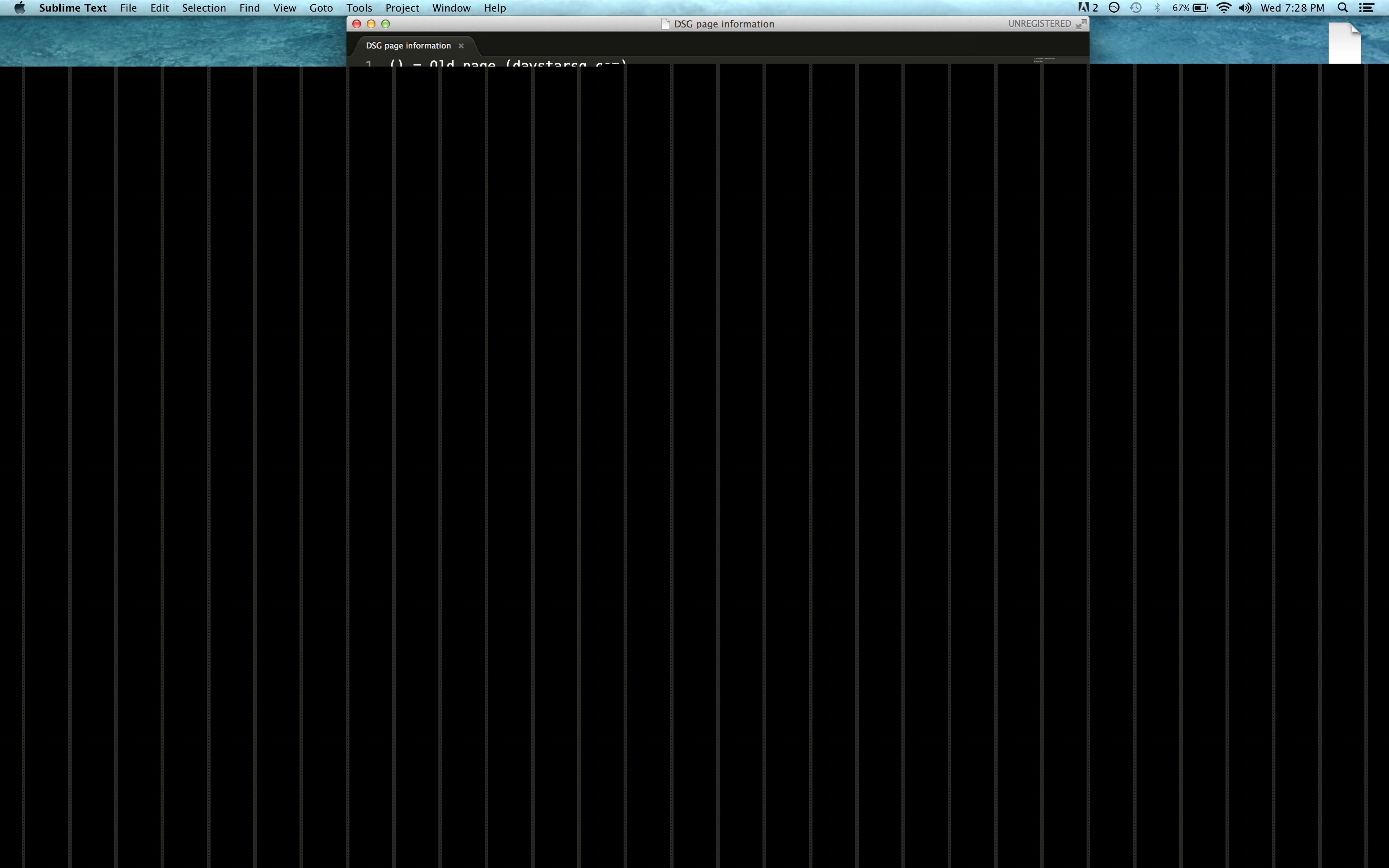Close the DSG page information tab
Image resolution: width=1389 pixels, height=868 pixels.
461,46
